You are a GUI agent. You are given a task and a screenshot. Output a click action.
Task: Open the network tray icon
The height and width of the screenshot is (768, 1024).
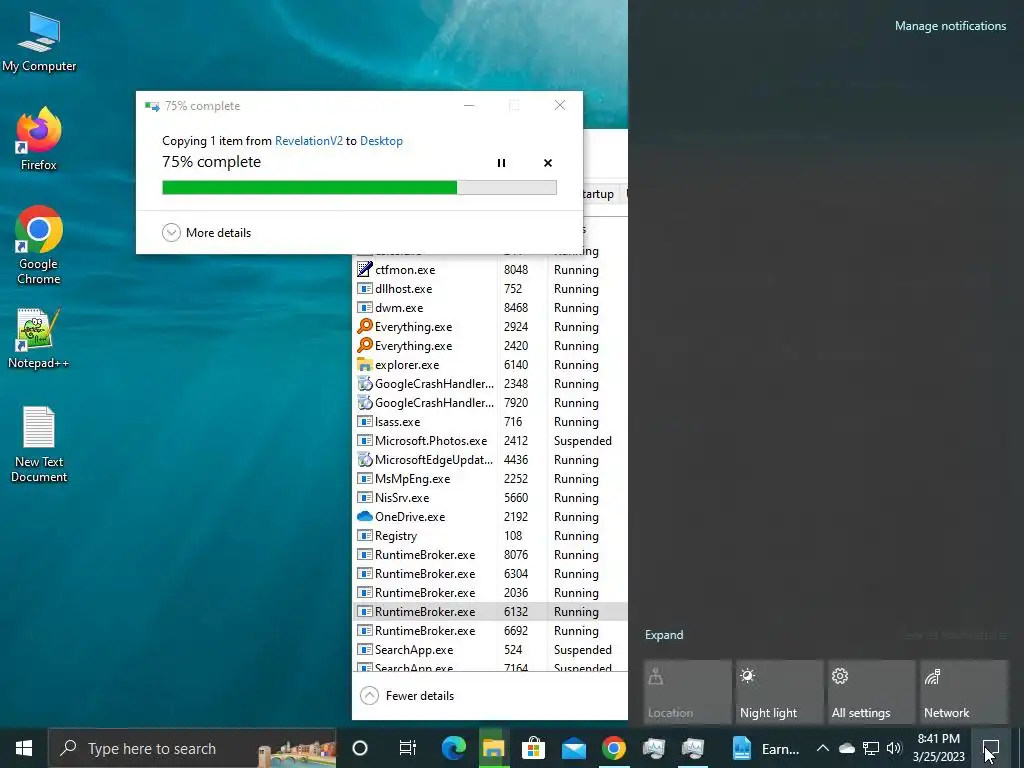point(871,748)
